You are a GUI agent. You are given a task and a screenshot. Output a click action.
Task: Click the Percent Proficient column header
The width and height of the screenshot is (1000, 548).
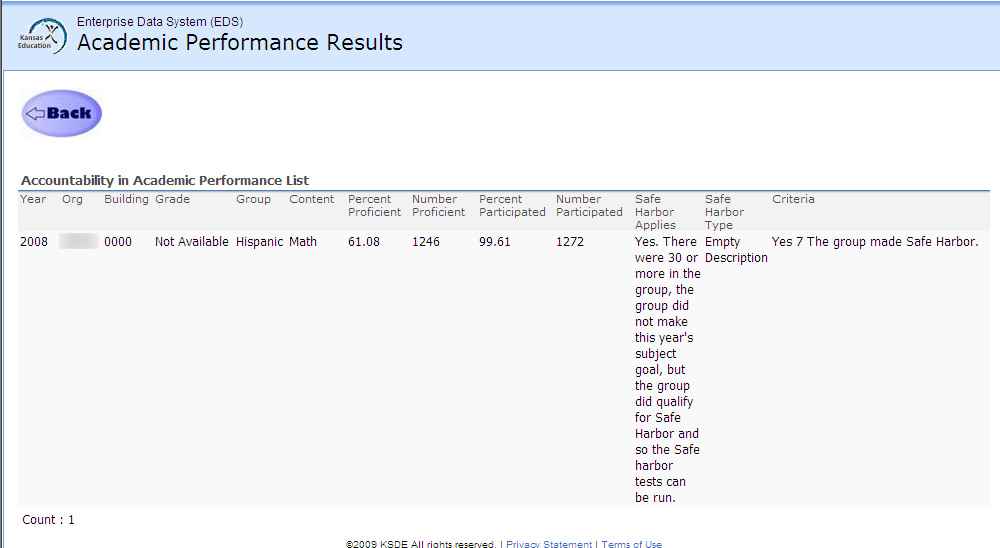[x=374, y=205]
